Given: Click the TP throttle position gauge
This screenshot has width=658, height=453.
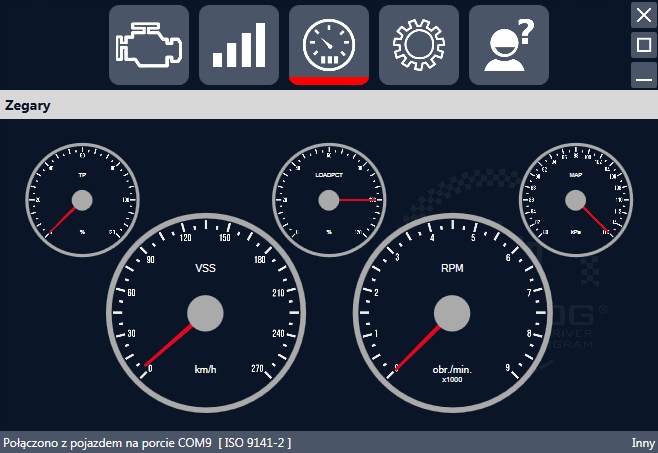Looking at the screenshot, I should pyautogui.click(x=82, y=200).
